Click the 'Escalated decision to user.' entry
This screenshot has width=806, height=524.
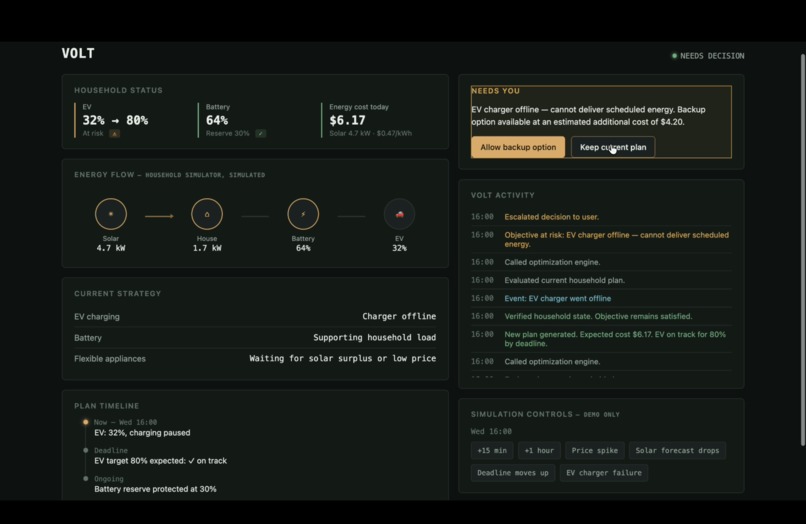pyautogui.click(x=552, y=217)
